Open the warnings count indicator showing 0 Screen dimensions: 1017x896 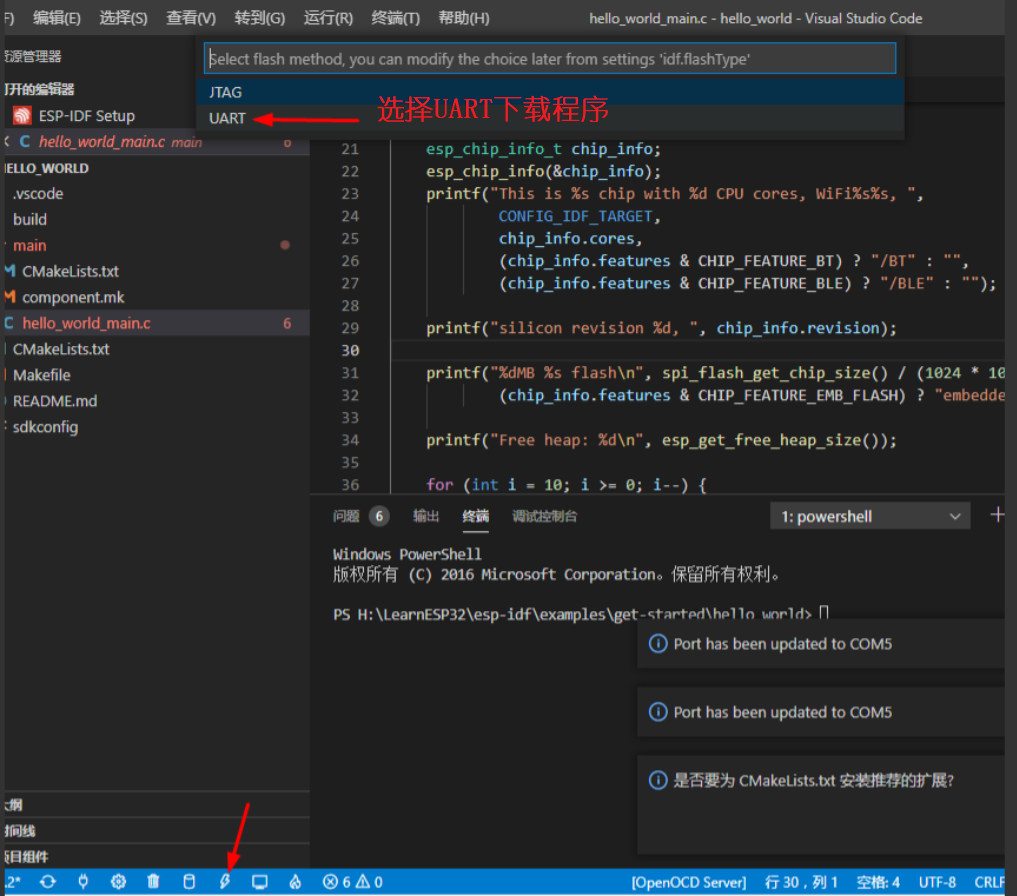pyautogui.click(x=369, y=882)
